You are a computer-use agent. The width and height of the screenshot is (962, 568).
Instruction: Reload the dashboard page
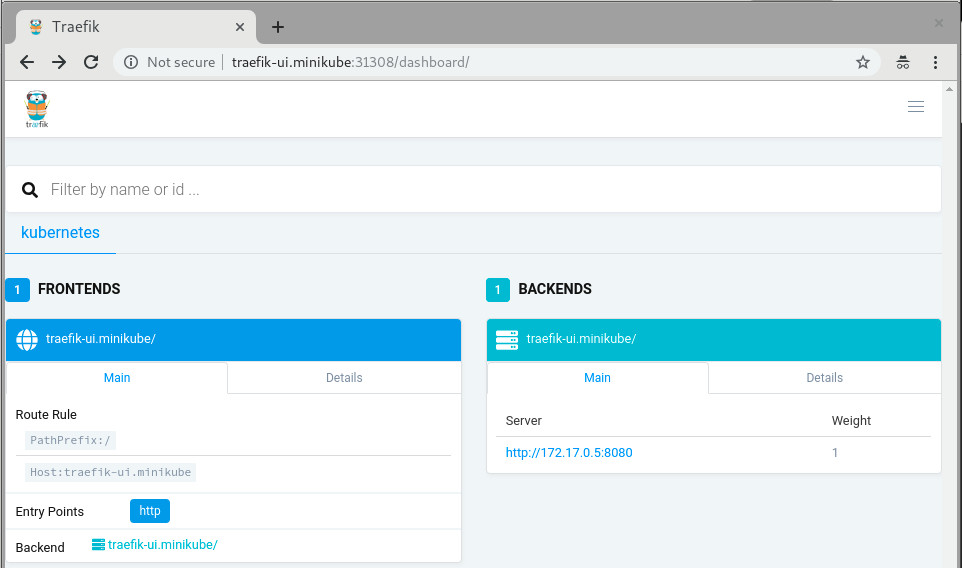pyautogui.click(x=91, y=62)
